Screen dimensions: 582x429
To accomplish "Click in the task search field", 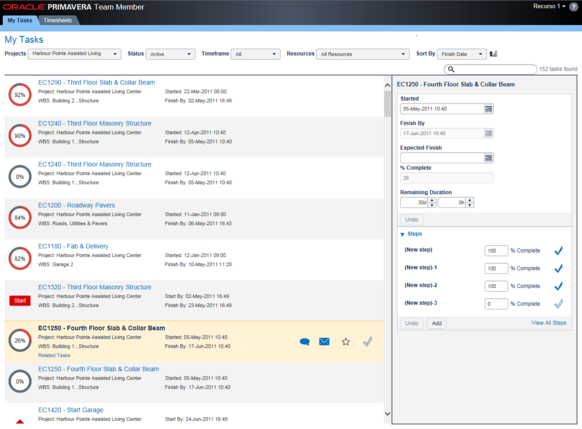I will [490, 69].
